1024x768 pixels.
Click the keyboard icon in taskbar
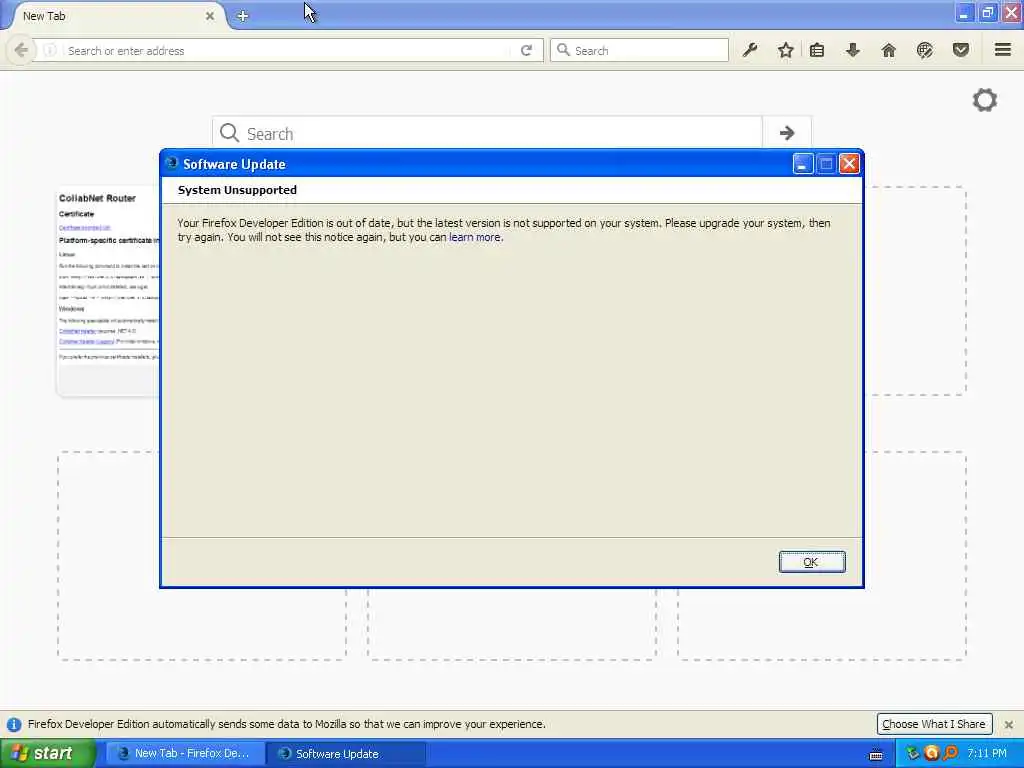pyautogui.click(x=876, y=754)
